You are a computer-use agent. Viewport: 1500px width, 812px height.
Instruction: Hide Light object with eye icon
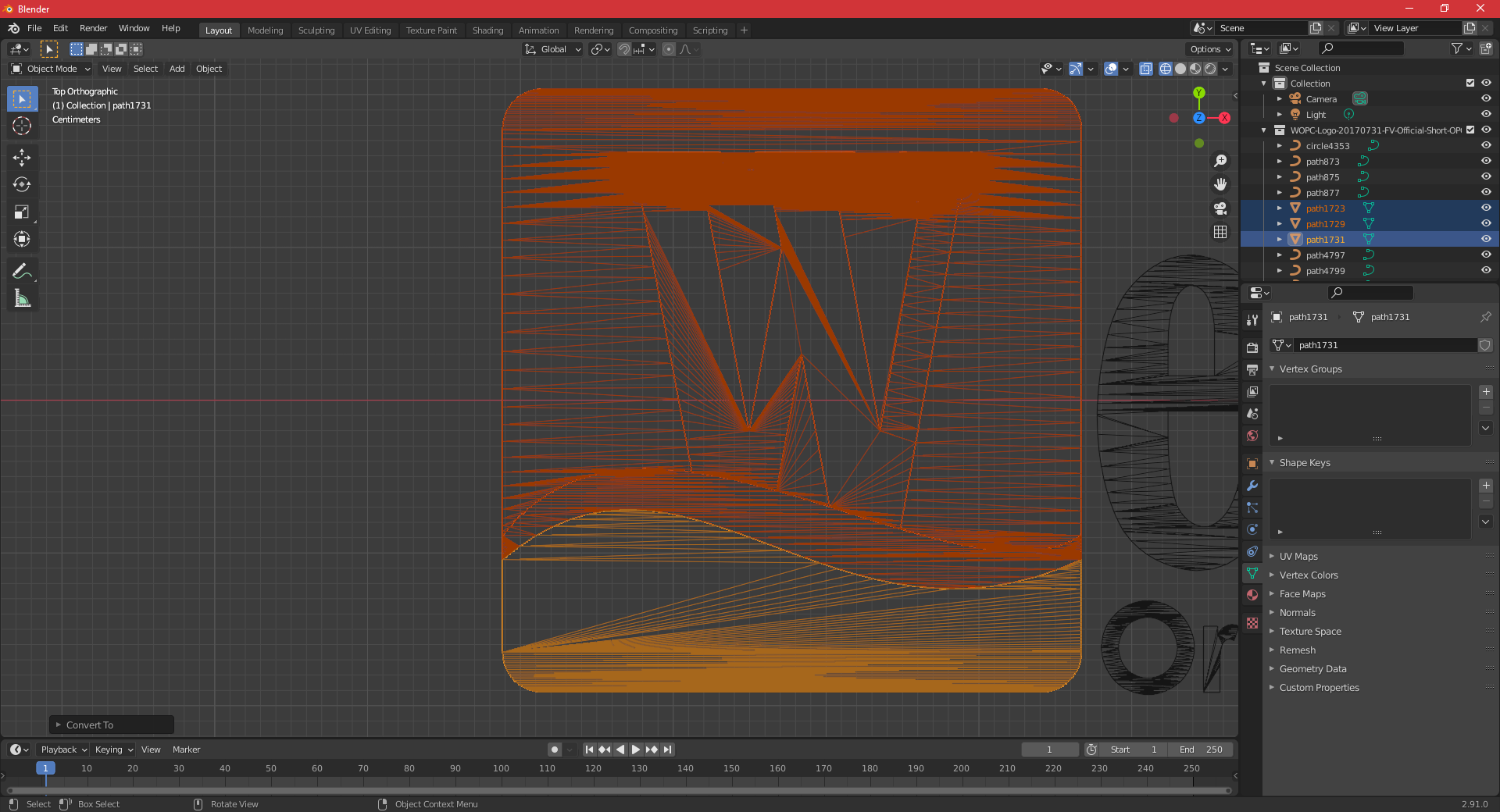pyautogui.click(x=1486, y=115)
